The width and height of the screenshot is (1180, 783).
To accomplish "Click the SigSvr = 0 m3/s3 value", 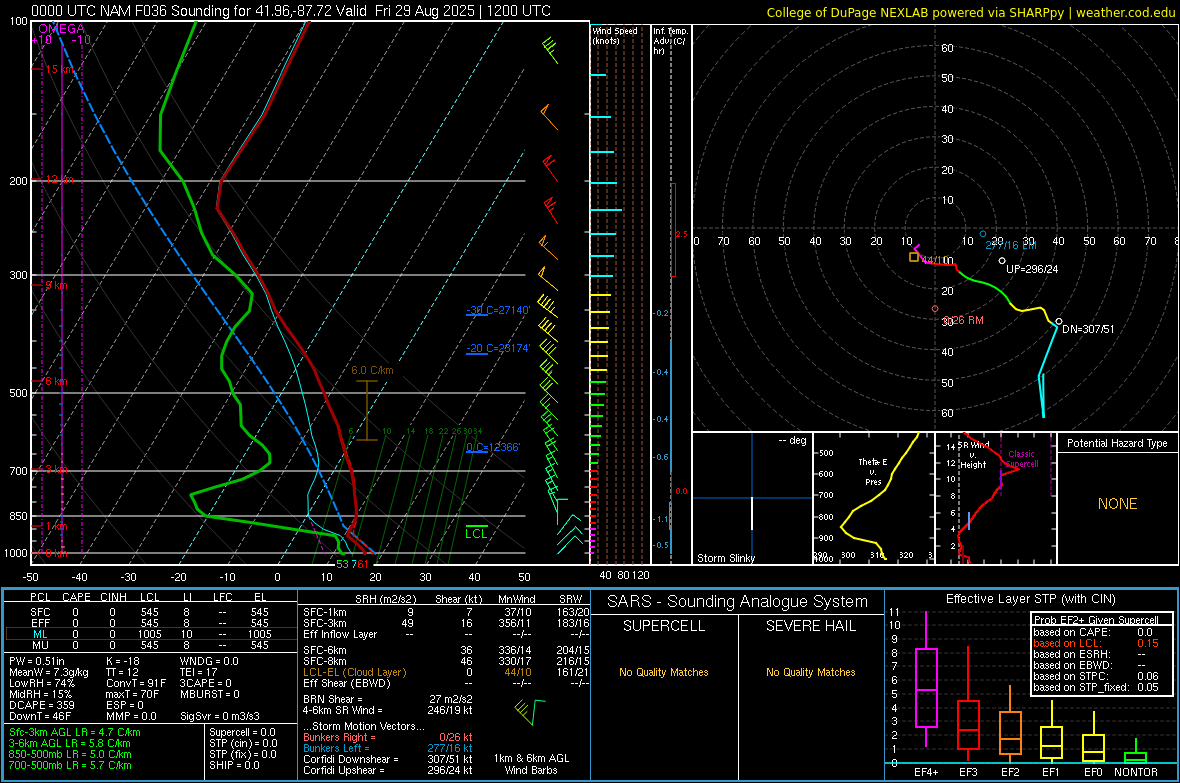I will point(220,717).
